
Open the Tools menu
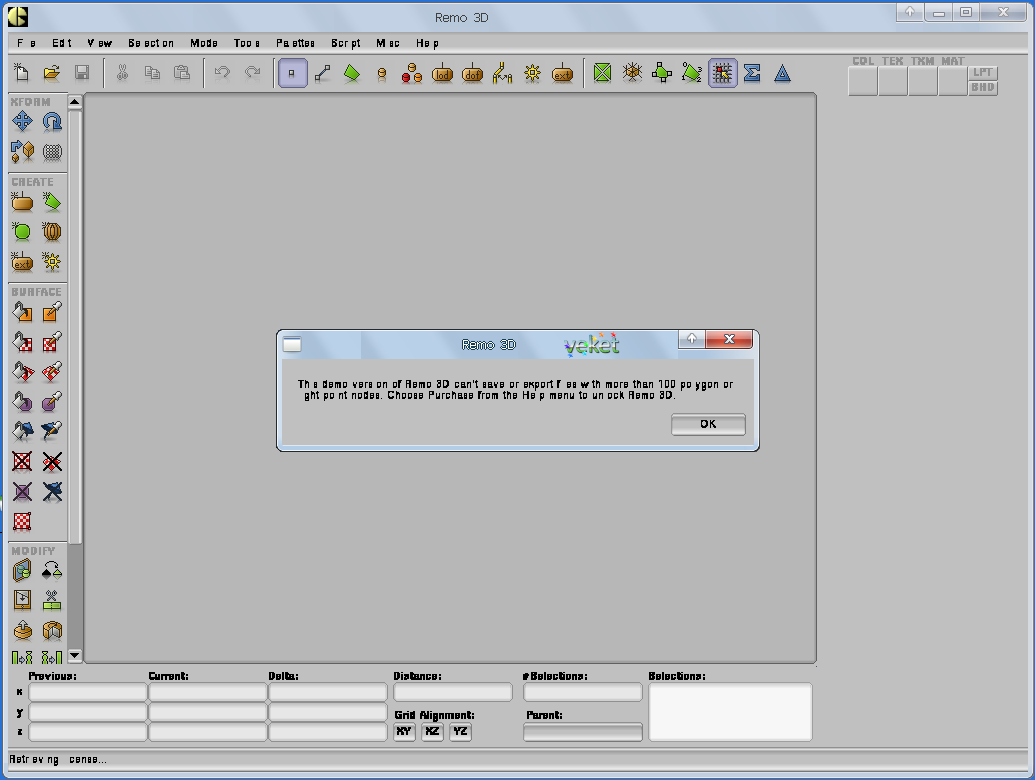[x=246, y=43]
